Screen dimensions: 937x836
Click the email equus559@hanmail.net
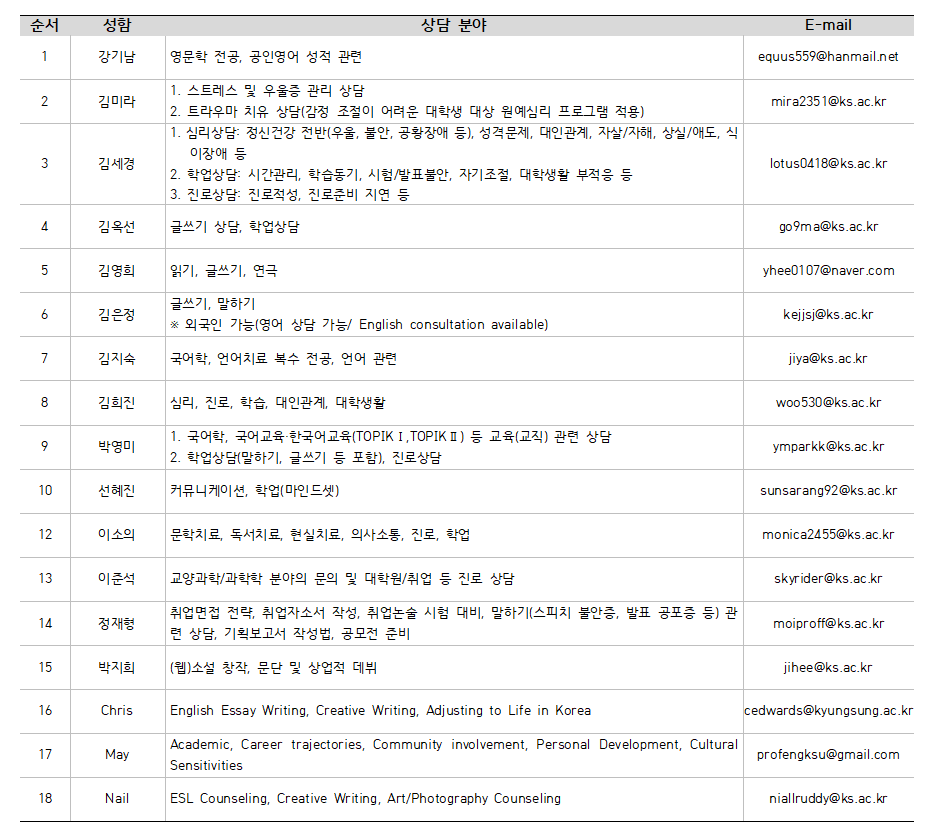point(828,57)
